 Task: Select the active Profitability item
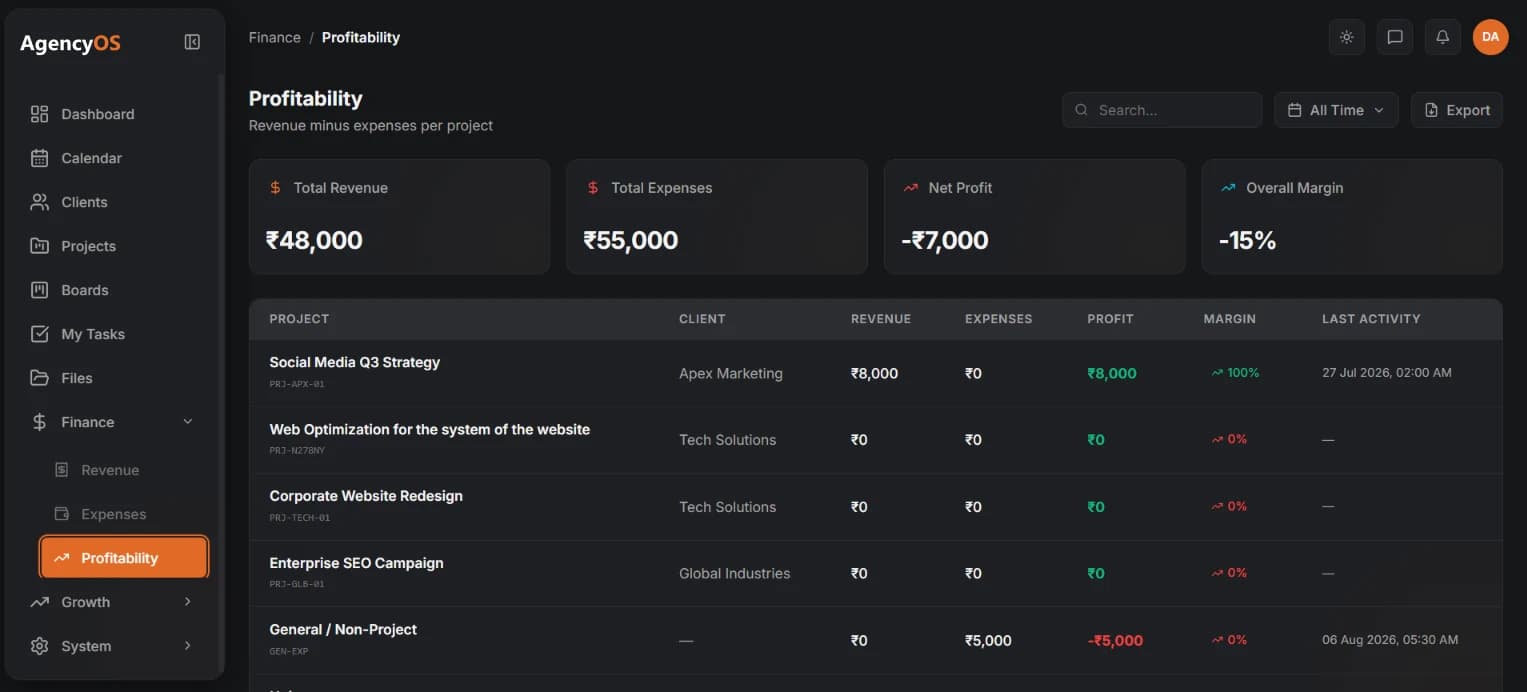124,558
